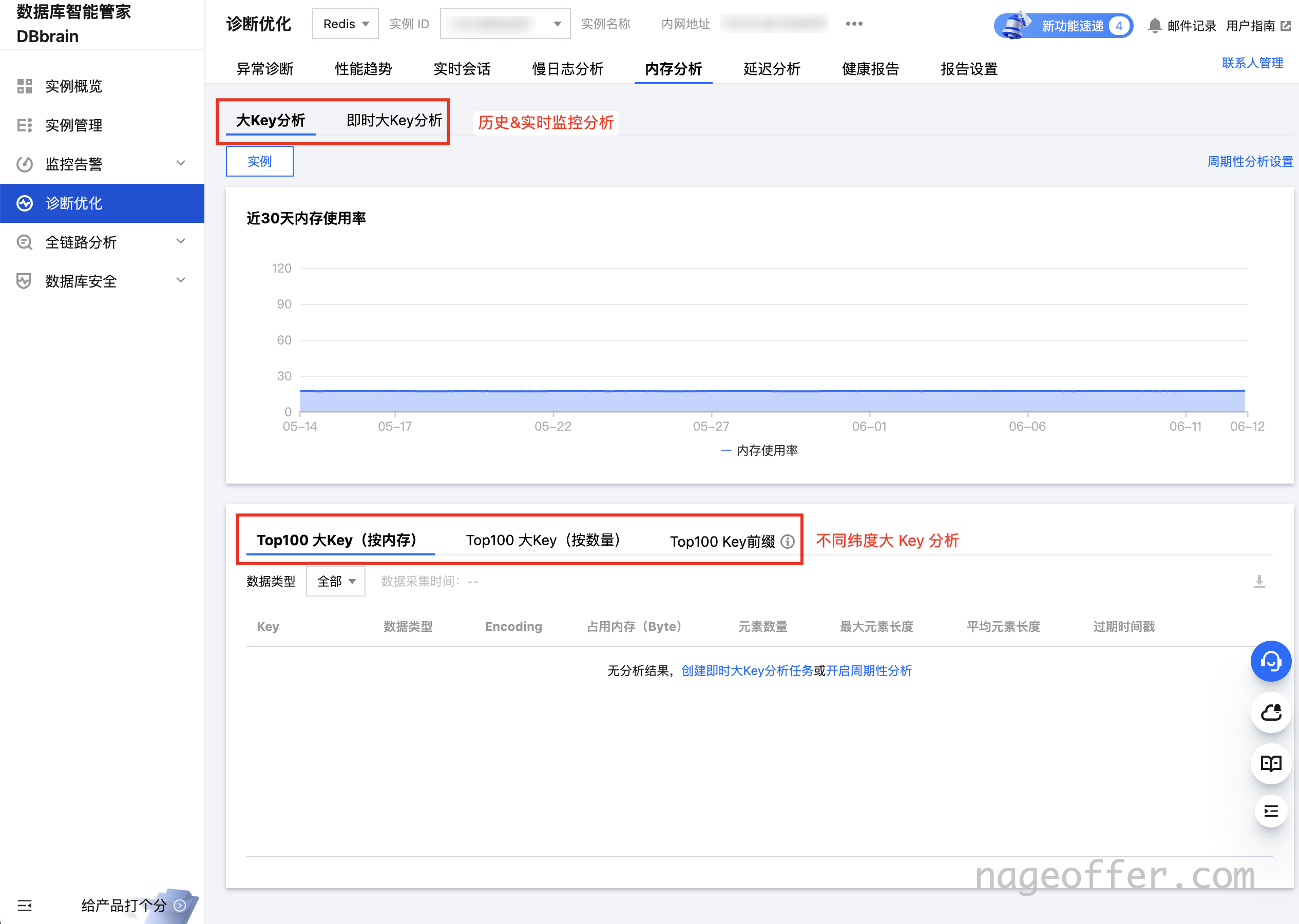
Task: Click the Key column header
Action: 268,626
